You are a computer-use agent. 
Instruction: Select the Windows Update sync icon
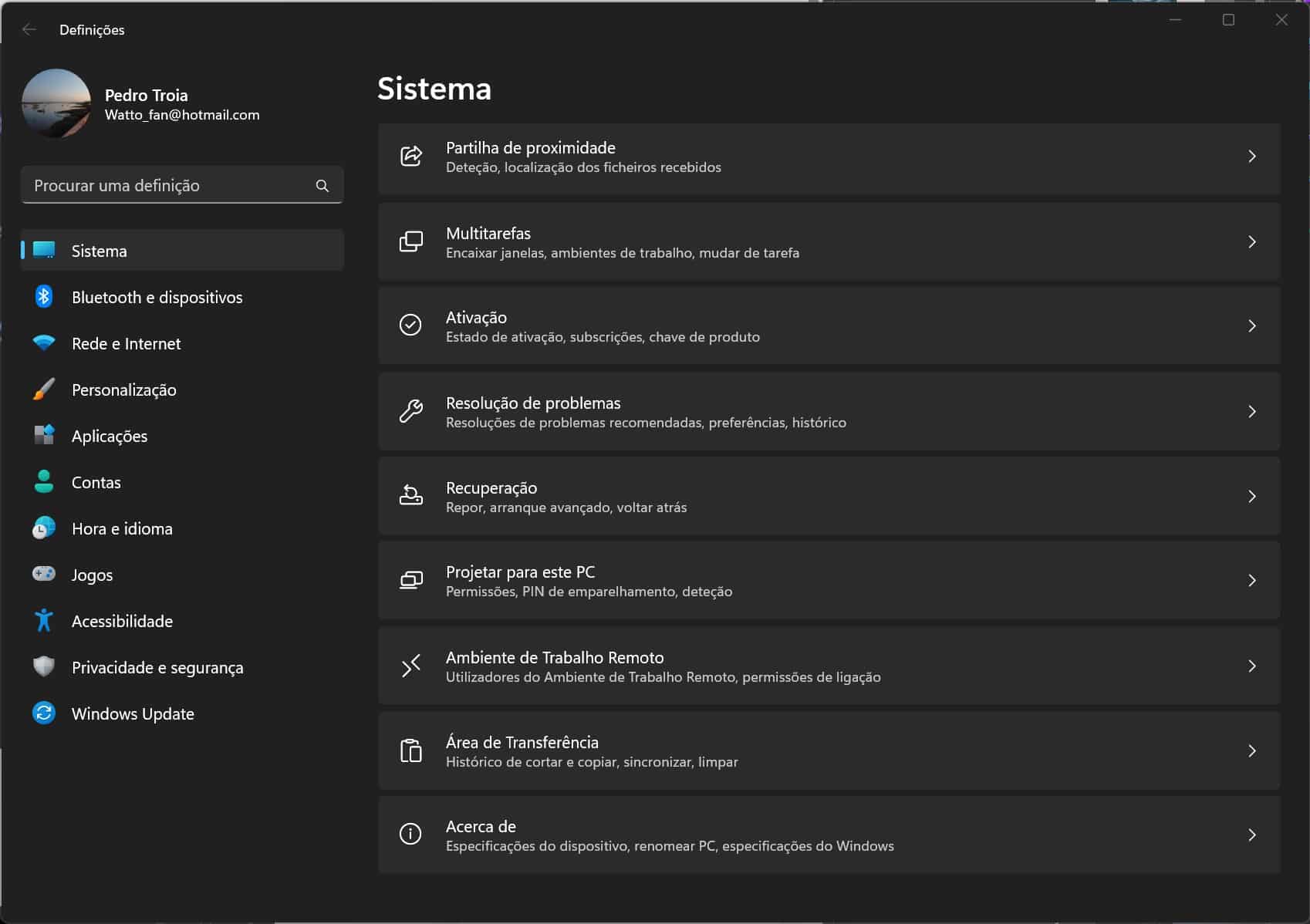44,713
